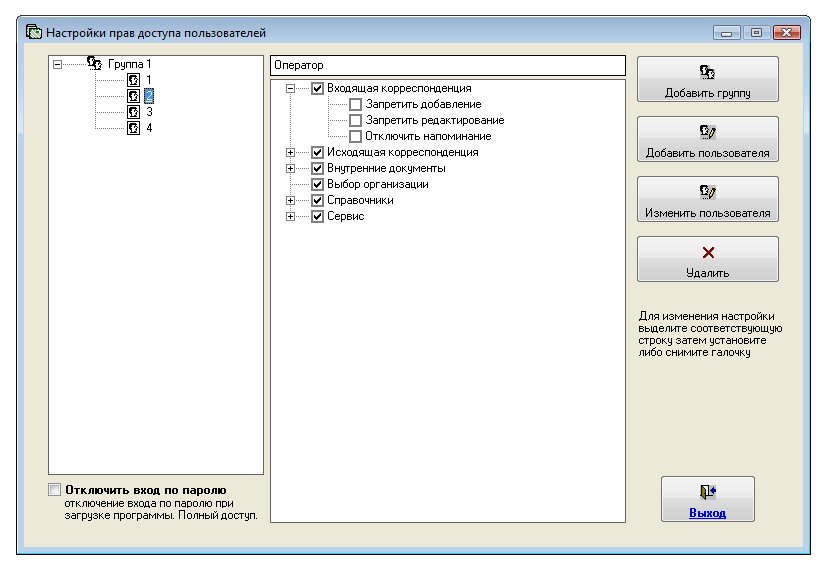Click the Группа 1 group icon
Image resolution: width=832 pixels, height=571 pixels.
(x=94, y=63)
